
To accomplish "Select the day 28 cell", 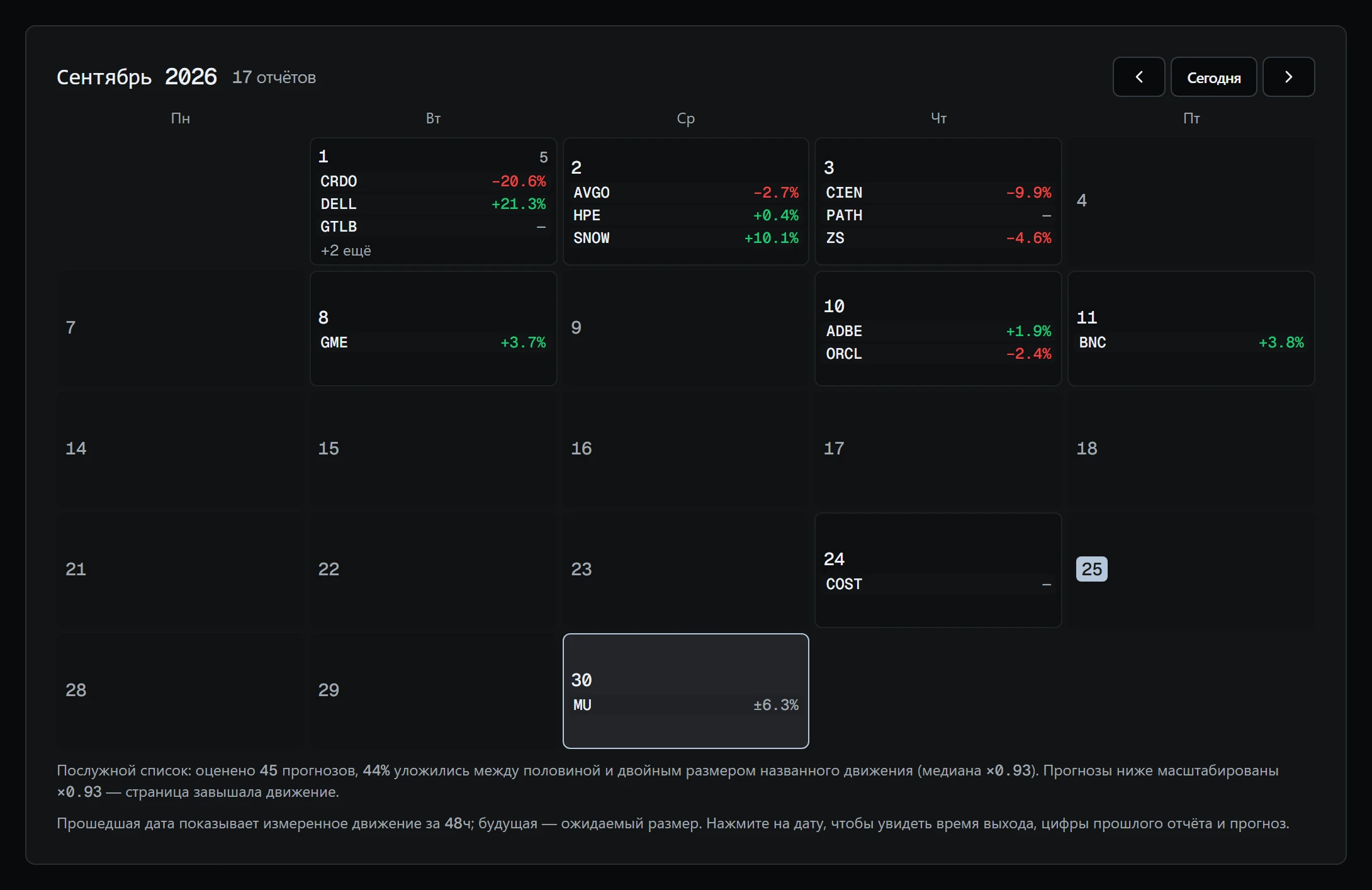I will tap(180, 691).
